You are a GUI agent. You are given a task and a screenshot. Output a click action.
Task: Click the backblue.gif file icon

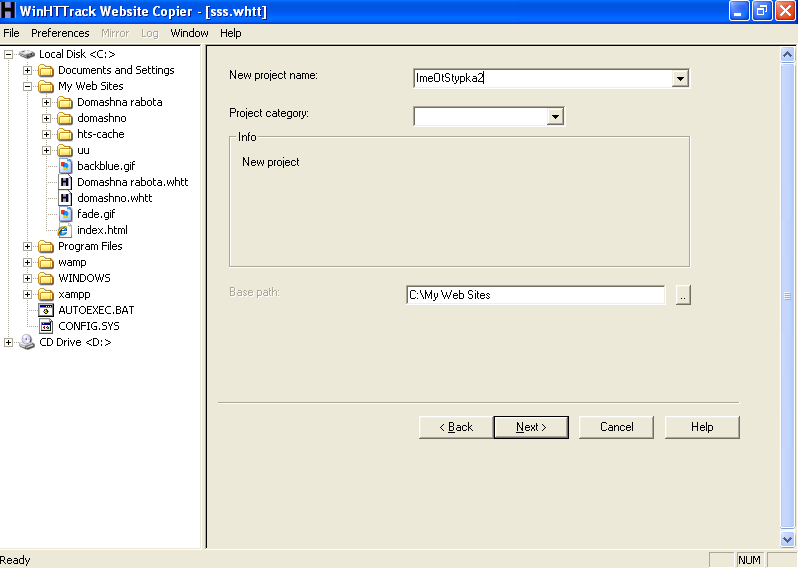click(x=65, y=166)
